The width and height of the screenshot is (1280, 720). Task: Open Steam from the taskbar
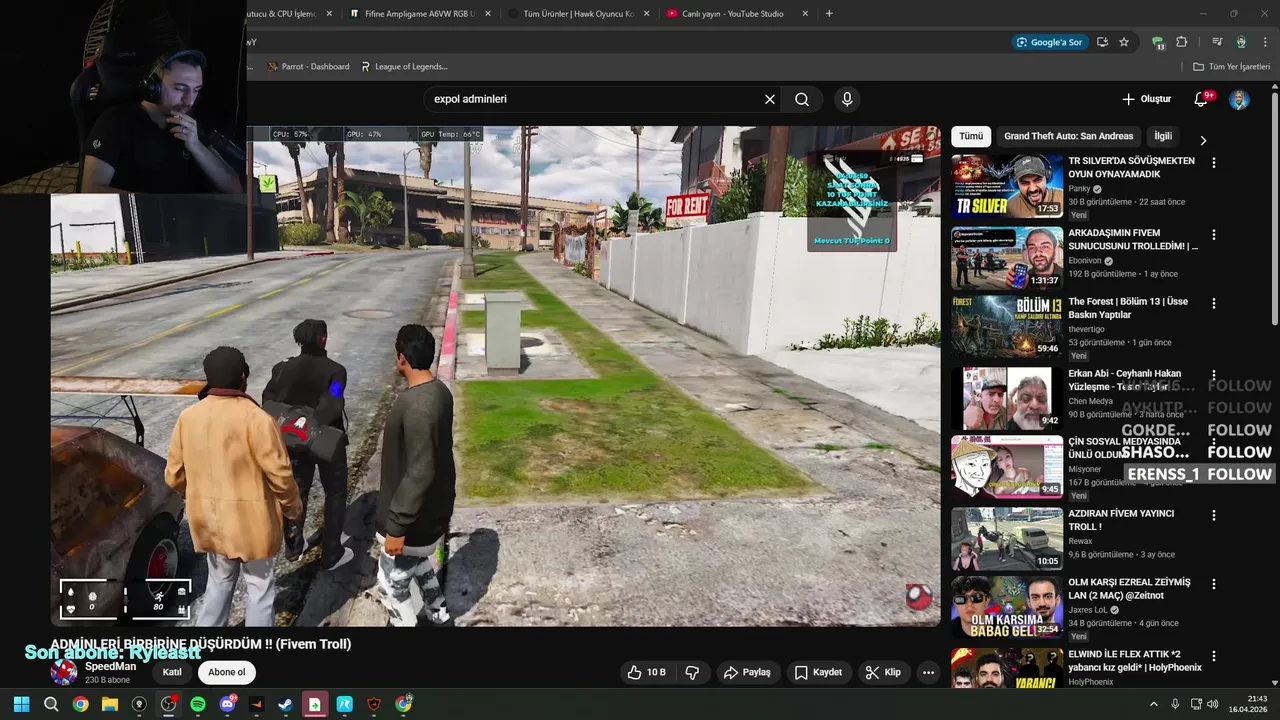(x=285, y=704)
